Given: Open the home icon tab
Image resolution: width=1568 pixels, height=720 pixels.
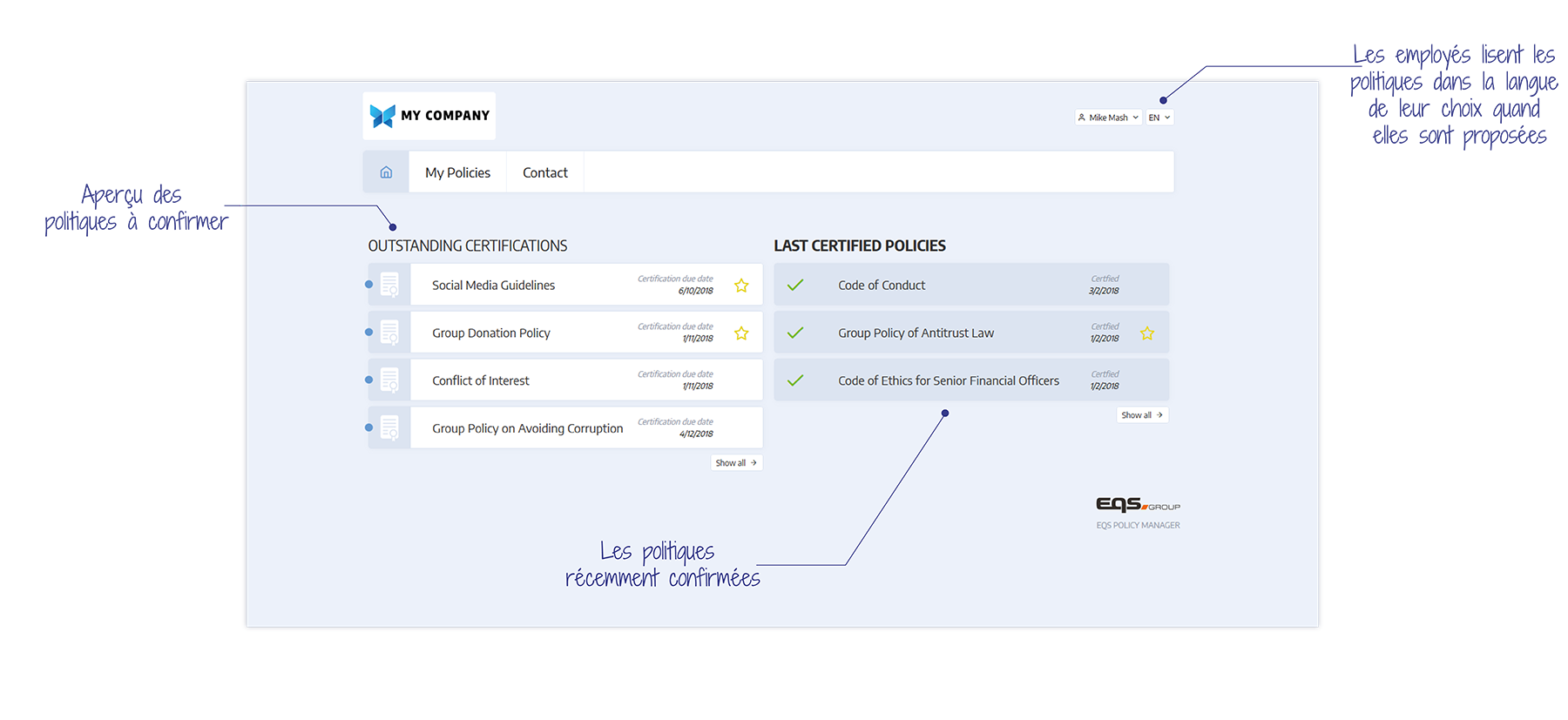Looking at the screenshot, I should [386, 172].
